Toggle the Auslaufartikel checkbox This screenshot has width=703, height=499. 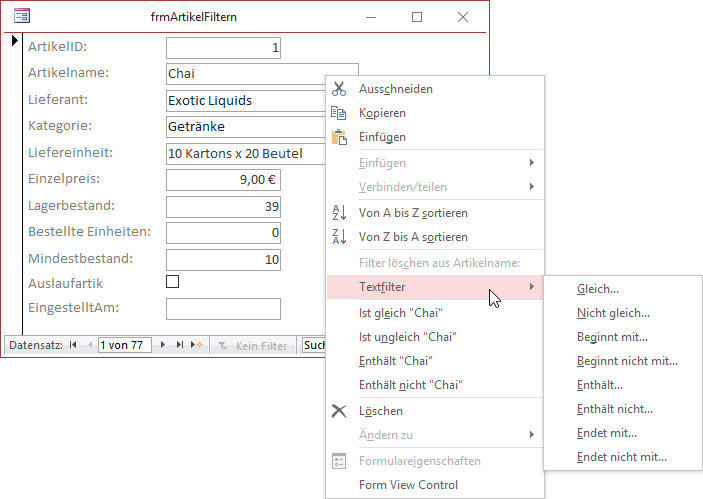[173, 282]
